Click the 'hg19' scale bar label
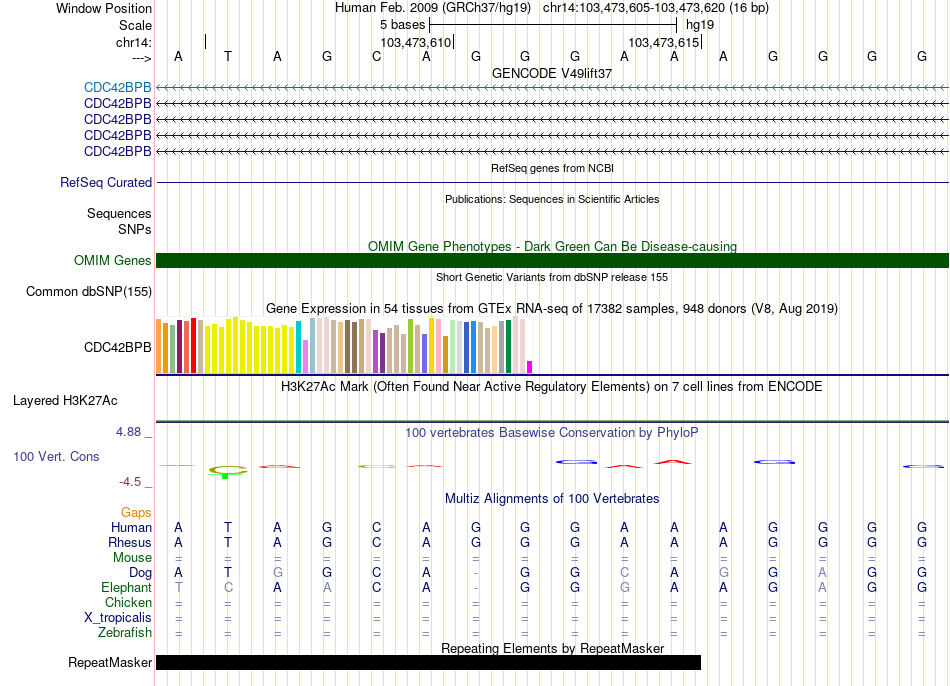This screenshot has width=950, height=686. point(700,25)
